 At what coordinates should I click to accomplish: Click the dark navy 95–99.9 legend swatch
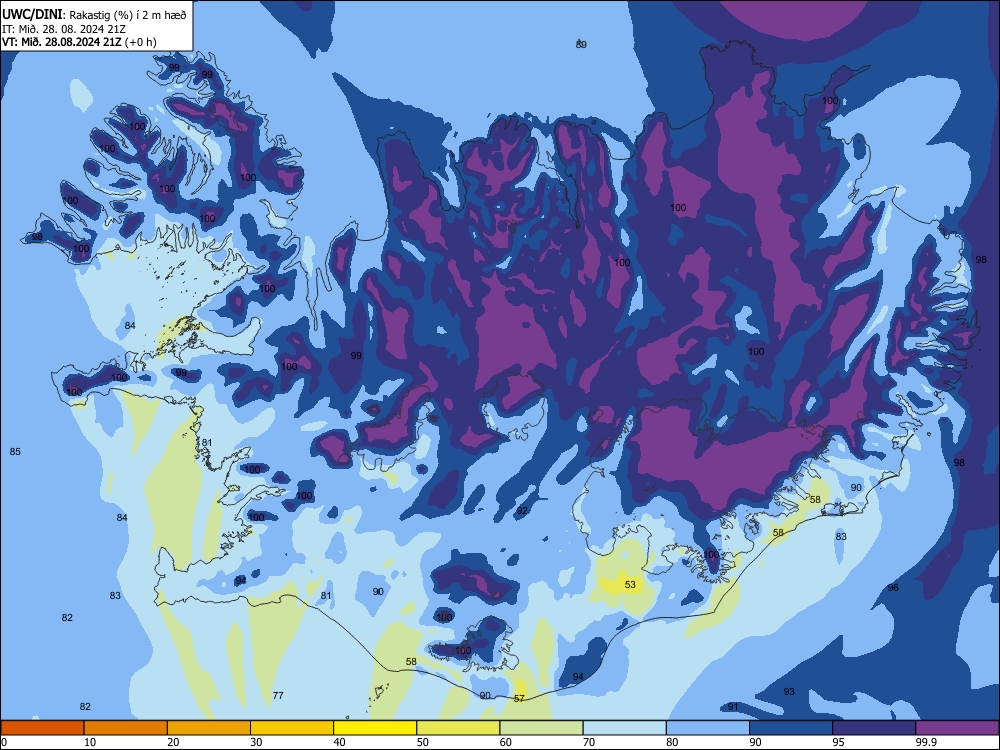(874, 728)
